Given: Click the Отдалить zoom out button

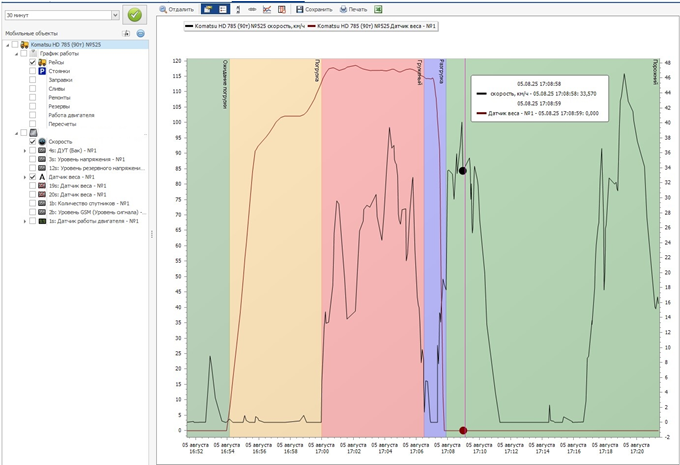Looking at the screenshot, I should pyautogui.click(x=177, y=8).
